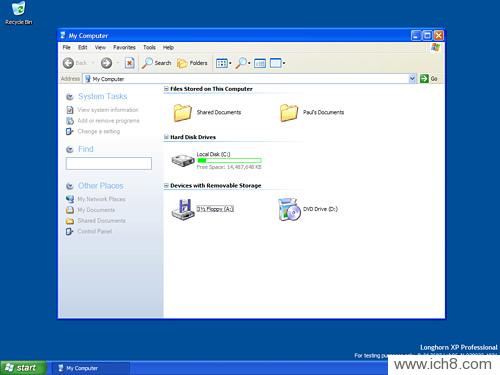This screenshot has width=500, height=375.
Task: Expand the Address bar dropdown
Action: coord(412,79)
